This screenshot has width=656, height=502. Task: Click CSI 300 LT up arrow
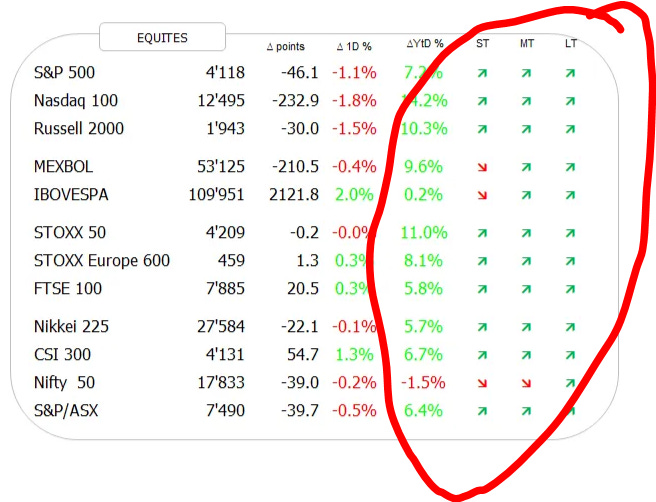pos(570,355)
